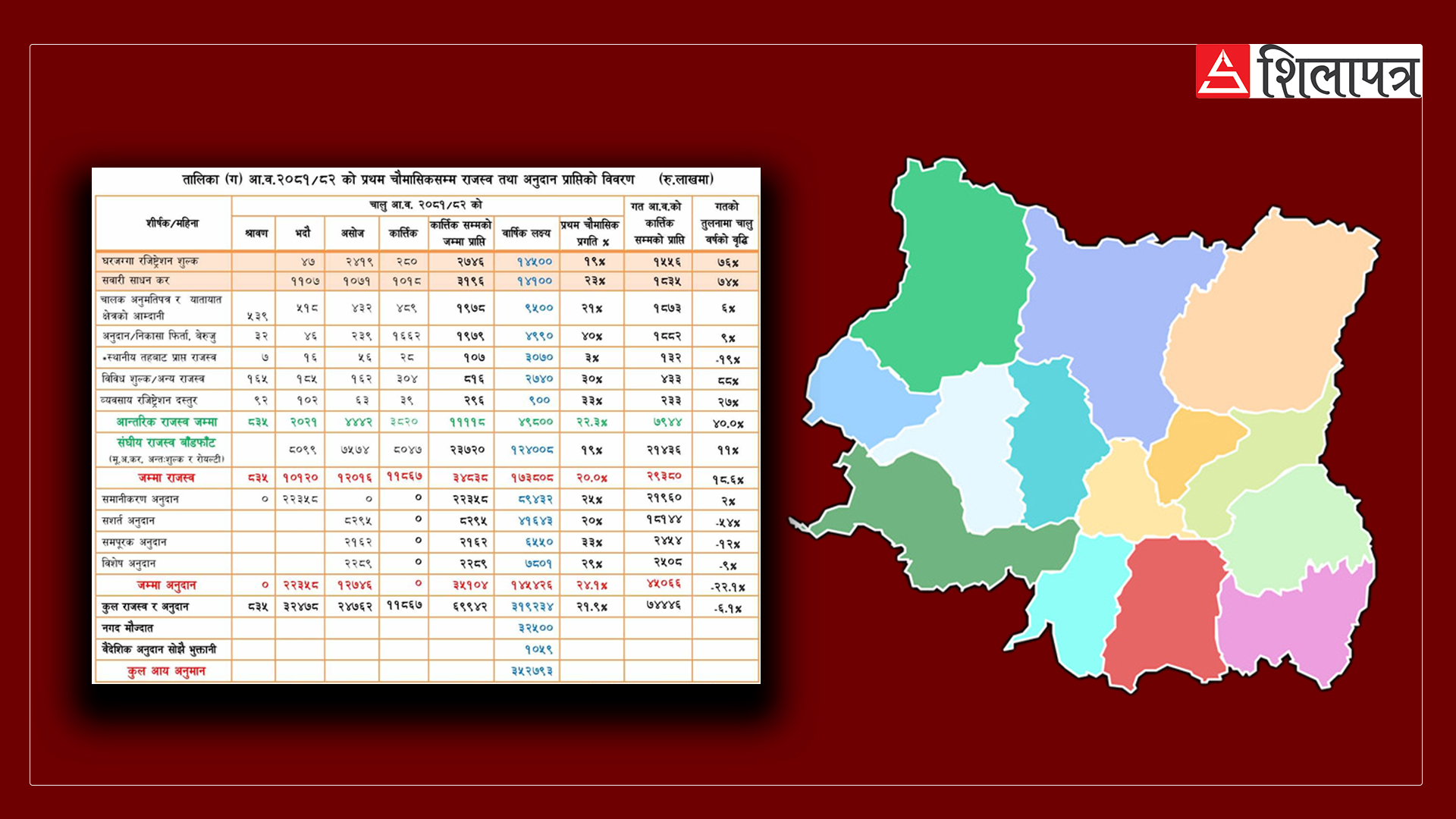Click the 'सवारी साधन कर' row label
This screenshot has width=1456, height=819.
(135, 281)
